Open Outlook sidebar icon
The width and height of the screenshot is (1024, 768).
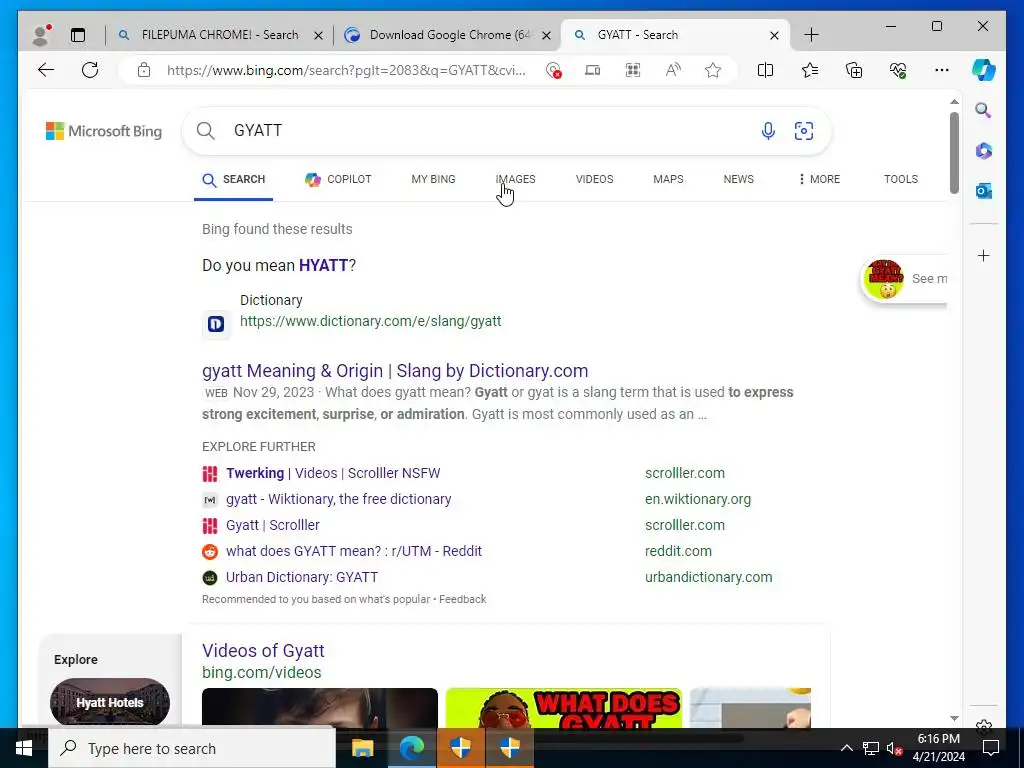tap(984, 191)
